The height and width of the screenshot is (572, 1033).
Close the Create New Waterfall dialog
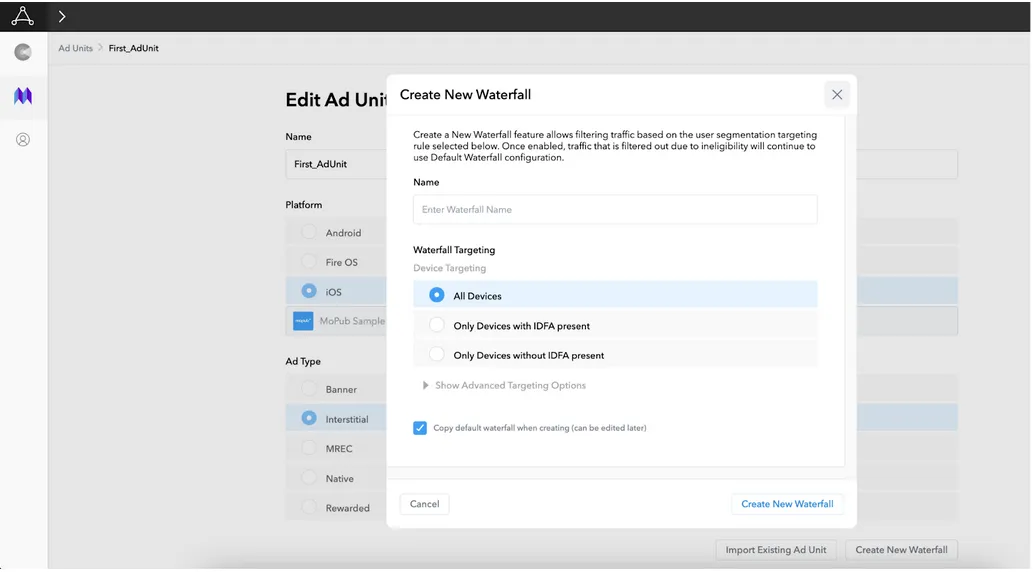click(x=837, y=95)
